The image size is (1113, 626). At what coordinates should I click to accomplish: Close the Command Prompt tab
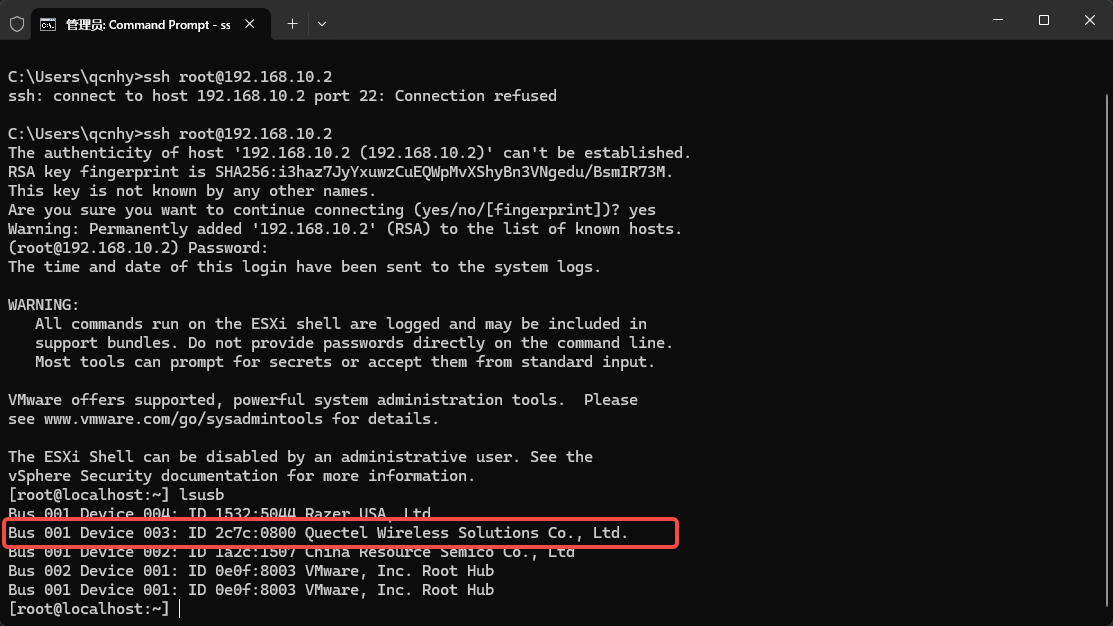click(x=250, y=24)
